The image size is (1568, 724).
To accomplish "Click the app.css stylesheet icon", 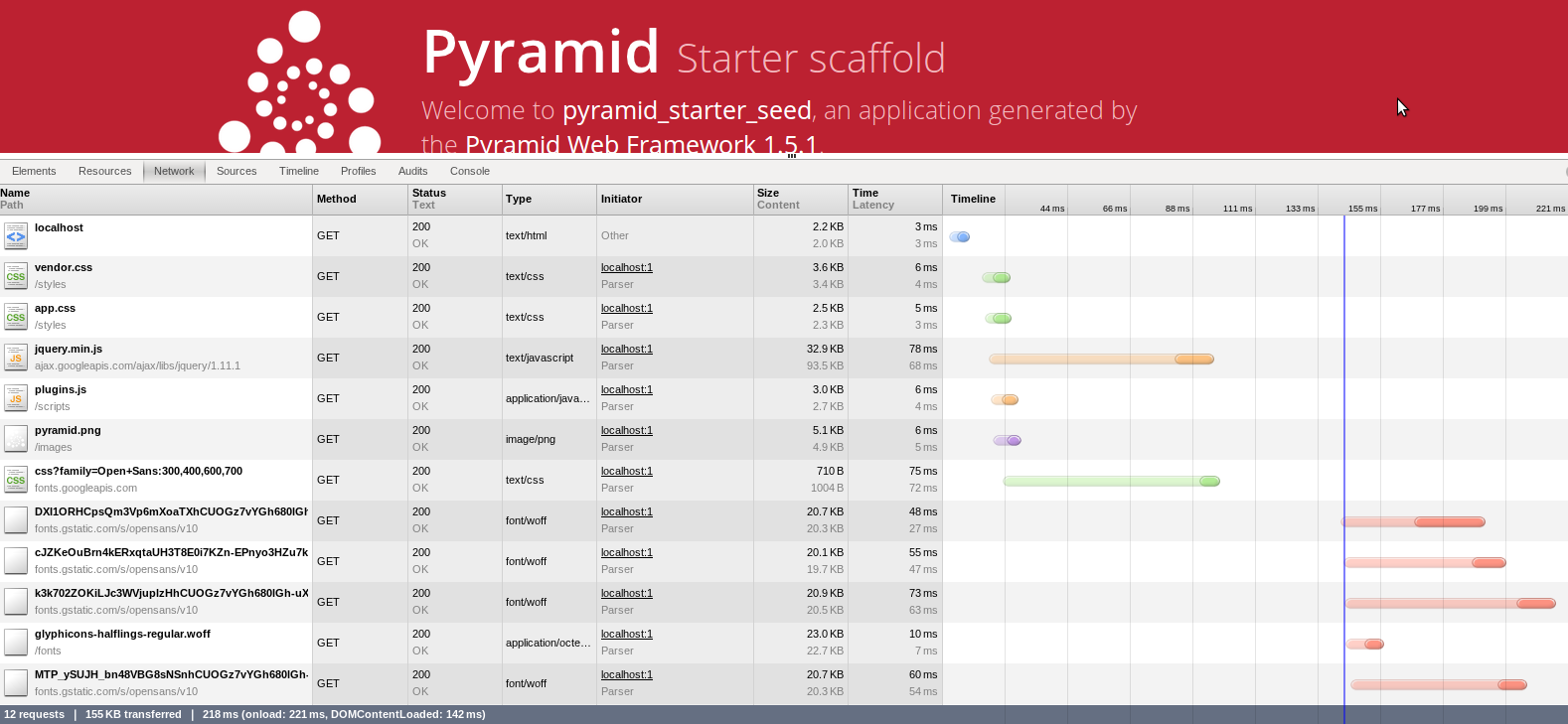I will tap(16, 317).
